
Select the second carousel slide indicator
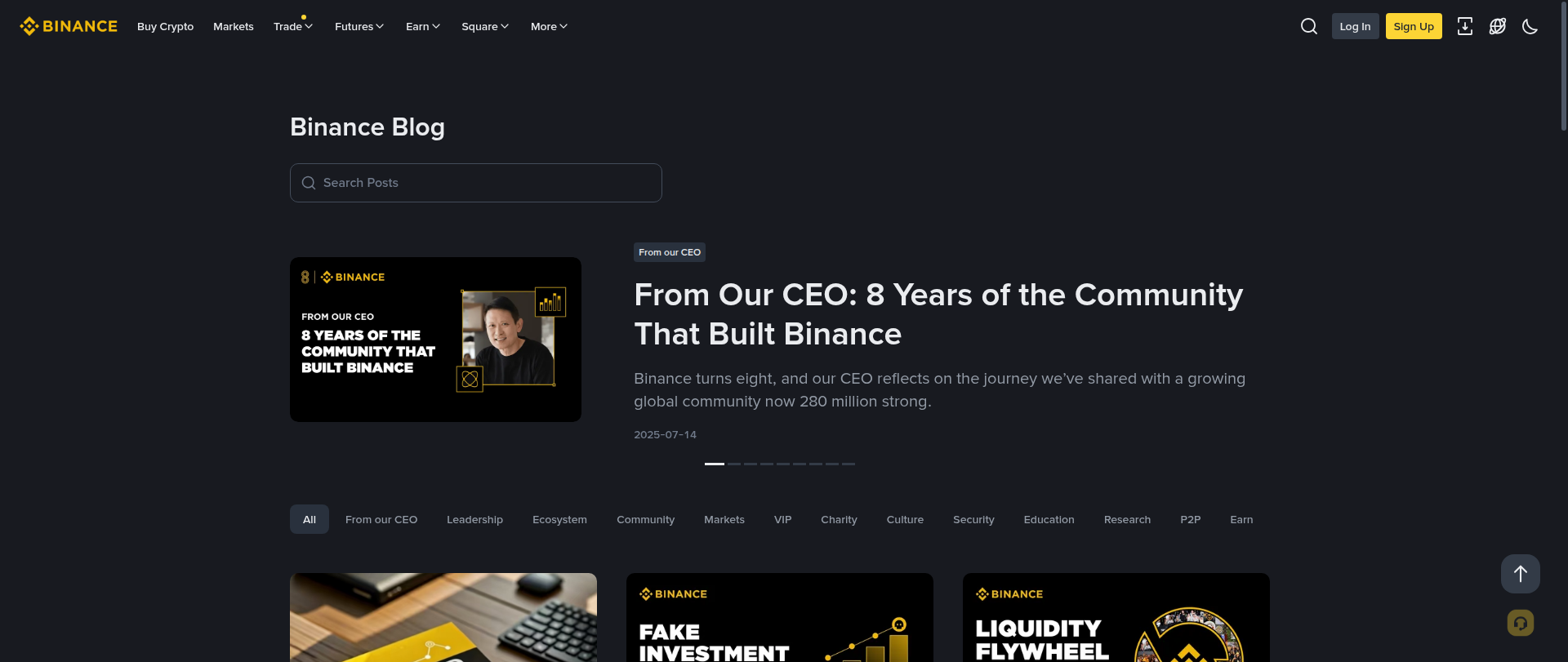click(734, 464)
